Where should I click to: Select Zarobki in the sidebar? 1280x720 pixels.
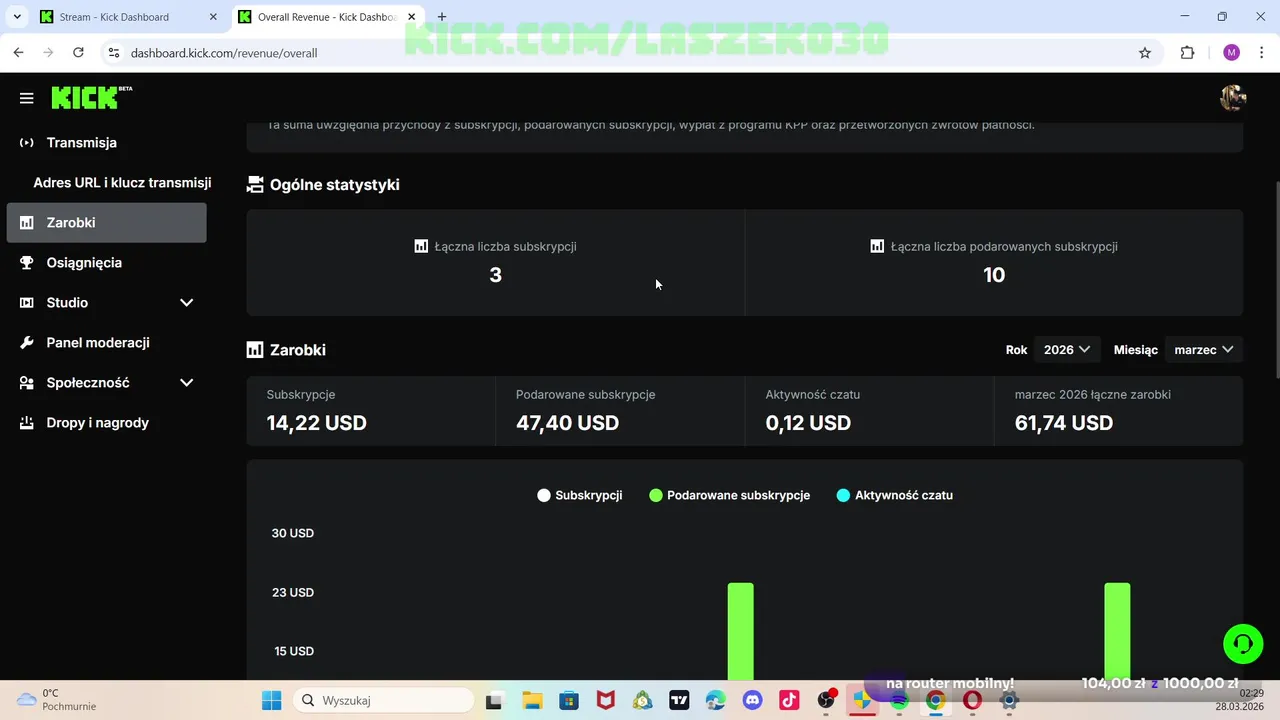pyautogui.click(x=107, y=223)
